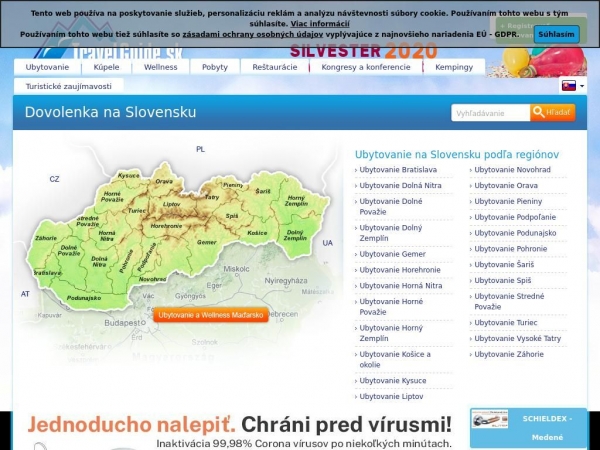Click Ubytovanie a Wellness Maďarsko button
Image resolution: width=600 pixels, height=450 pixels.
pos(211,315)
